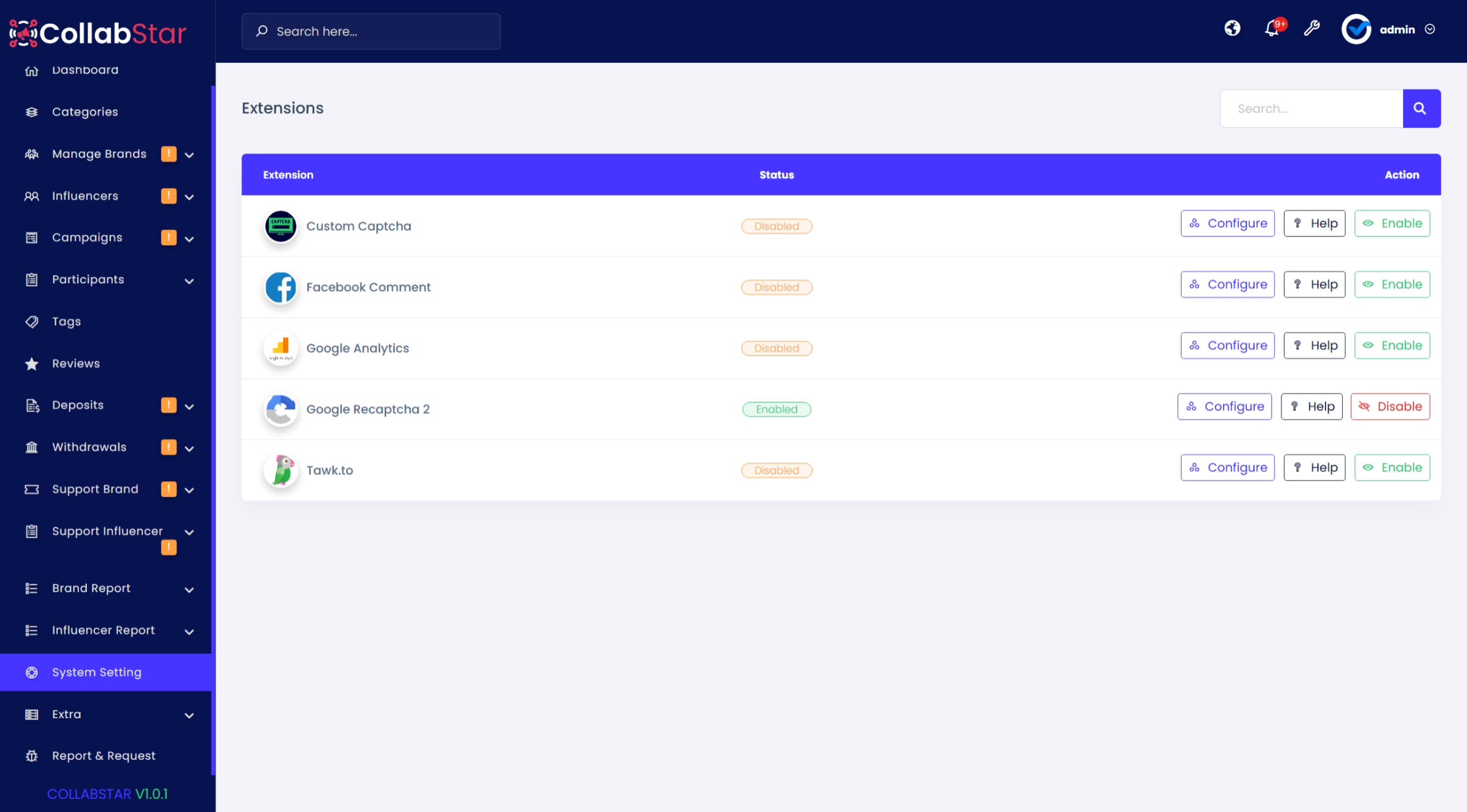The image size is (1467, 812).
Task: Click Campaigns orange alert badge
Action: pyautogui.click(x=169, y=238)
